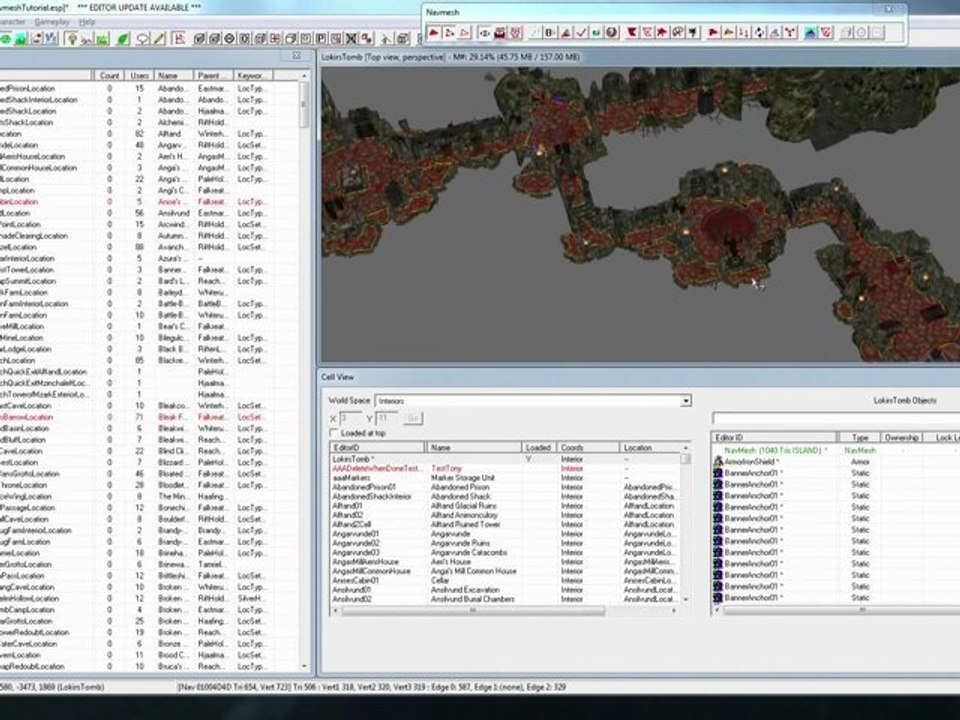
Task: Click the dark green flag icon in Navmesh toolbar
Action: 693,32
